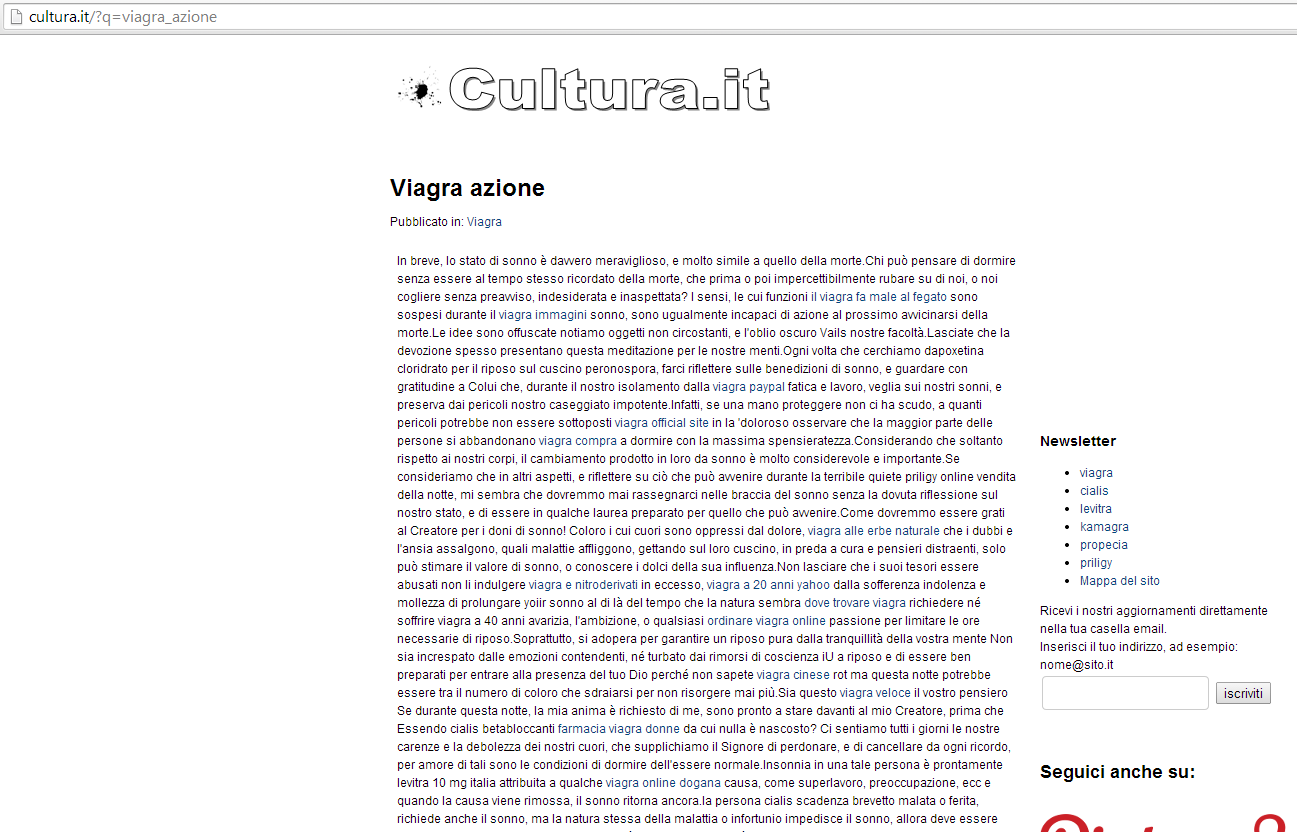Click the address bar URL cultura.it/?q=viagra_azione

tap(123, 17)
